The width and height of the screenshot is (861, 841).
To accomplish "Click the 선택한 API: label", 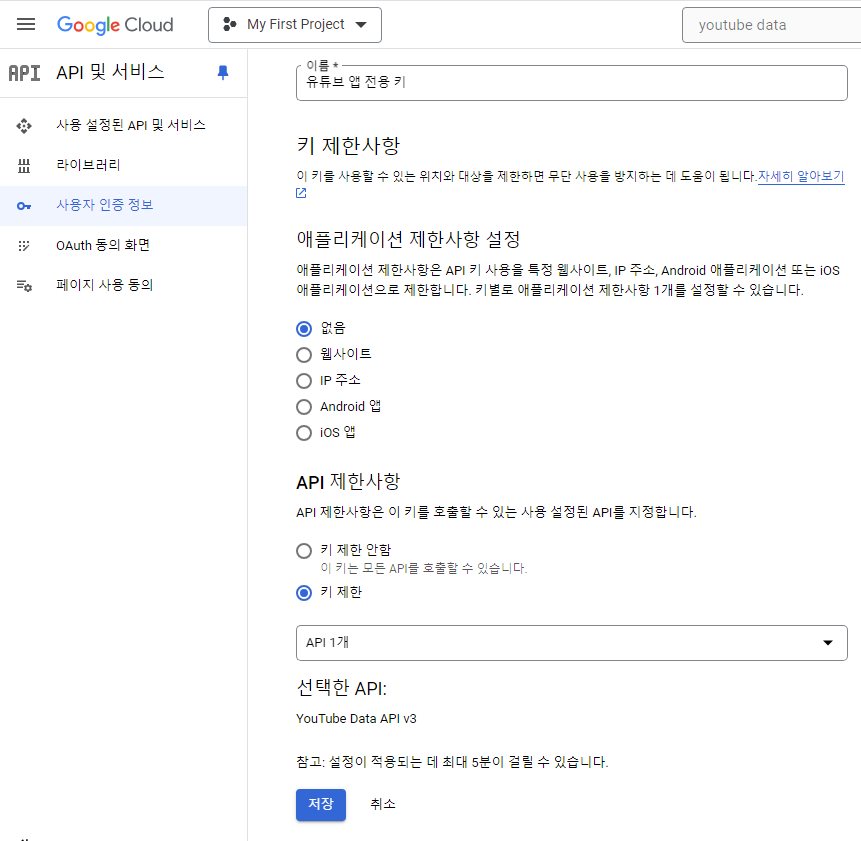I will coord(342,688).
